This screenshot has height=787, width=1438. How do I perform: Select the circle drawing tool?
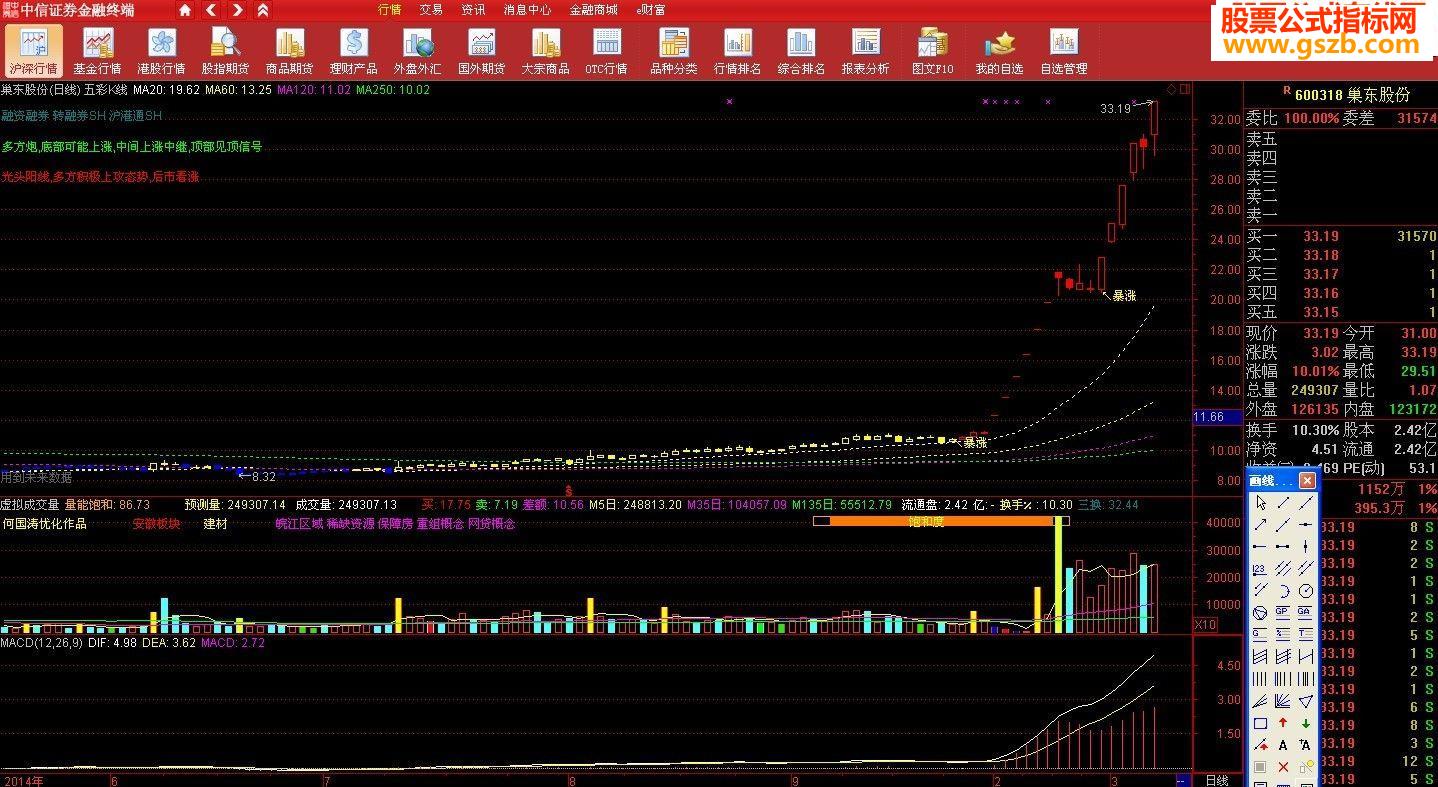tap(1306, 590)
